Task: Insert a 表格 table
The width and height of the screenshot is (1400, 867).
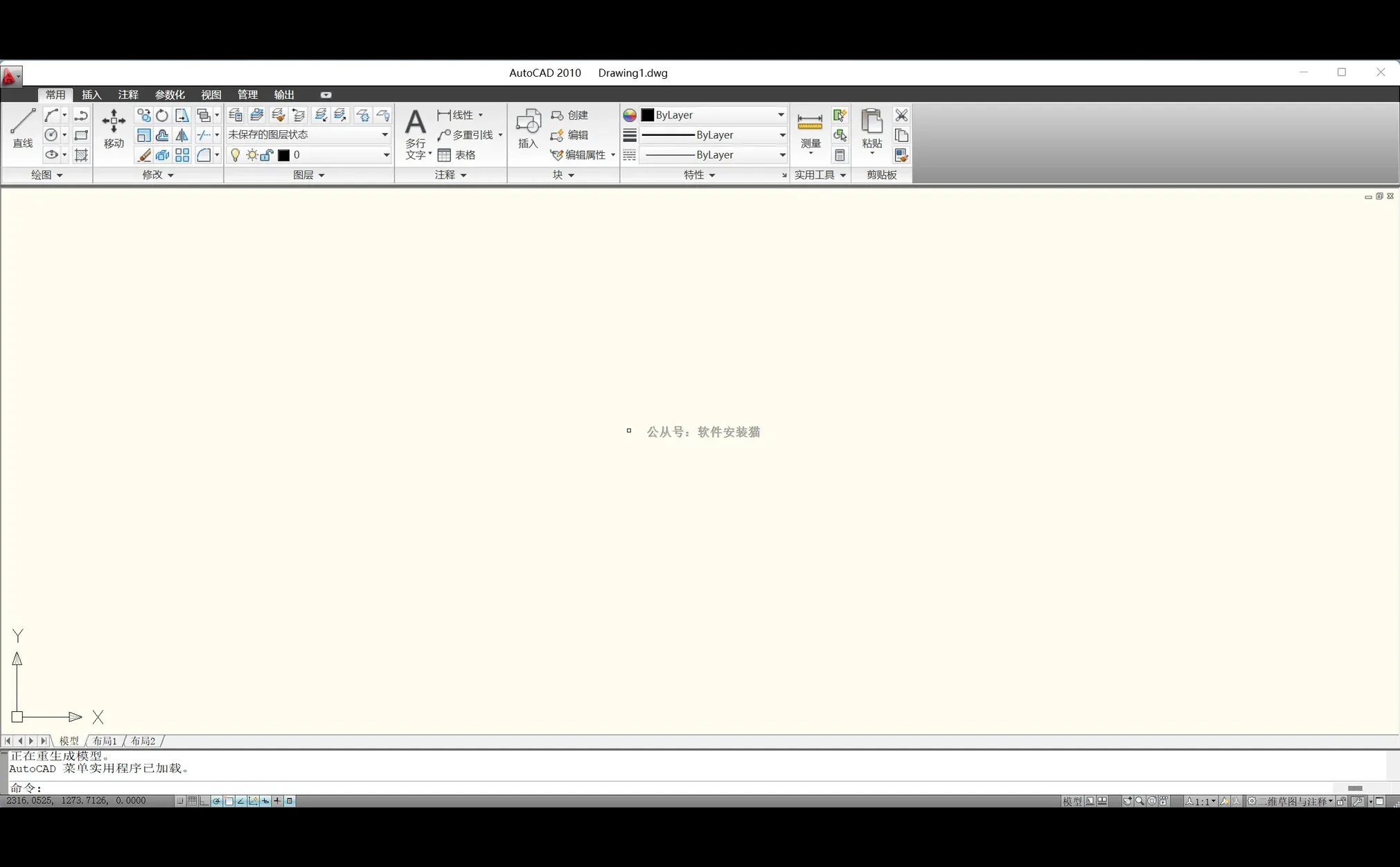Action: [x=457, y=155]
